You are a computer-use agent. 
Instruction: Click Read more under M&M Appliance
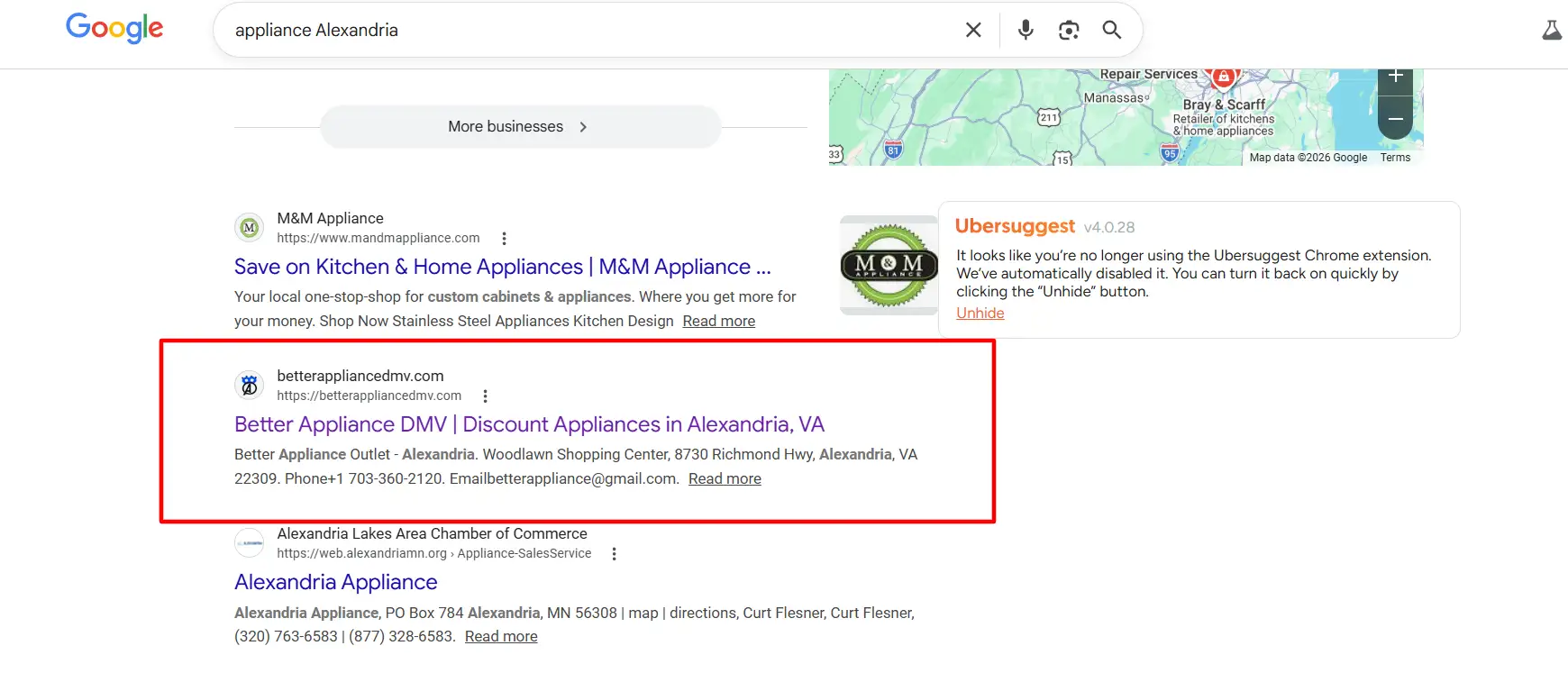click(718, 322)
